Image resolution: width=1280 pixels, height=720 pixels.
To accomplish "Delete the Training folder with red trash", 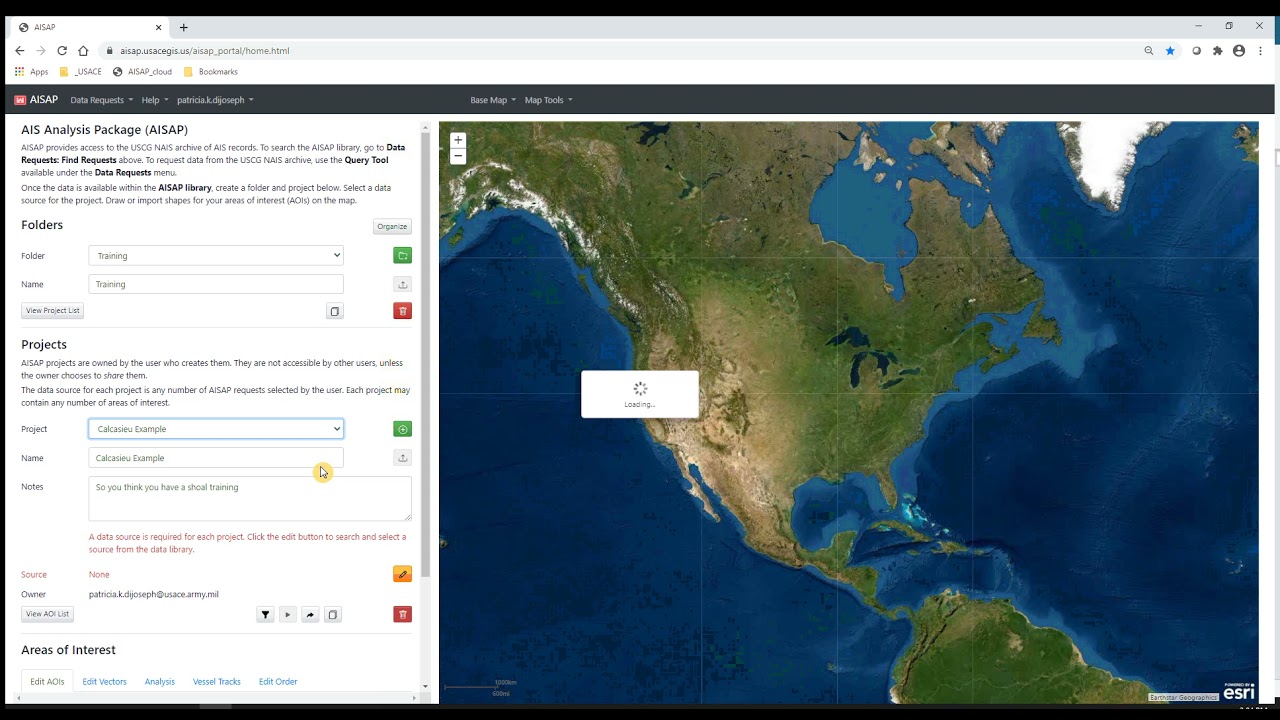I will [x=402, y=311].
